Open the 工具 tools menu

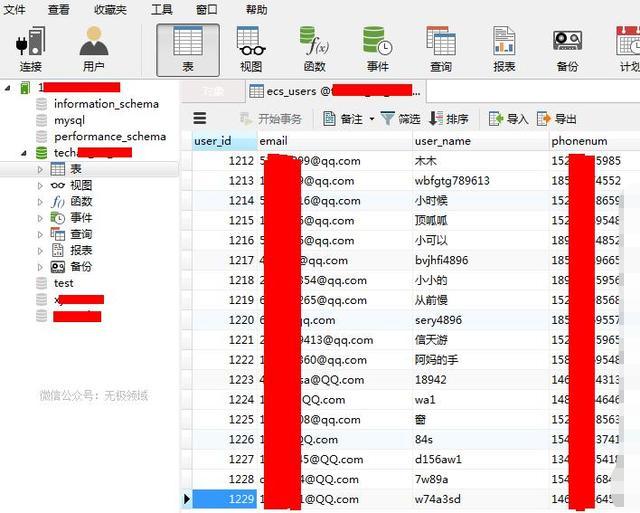162,9
